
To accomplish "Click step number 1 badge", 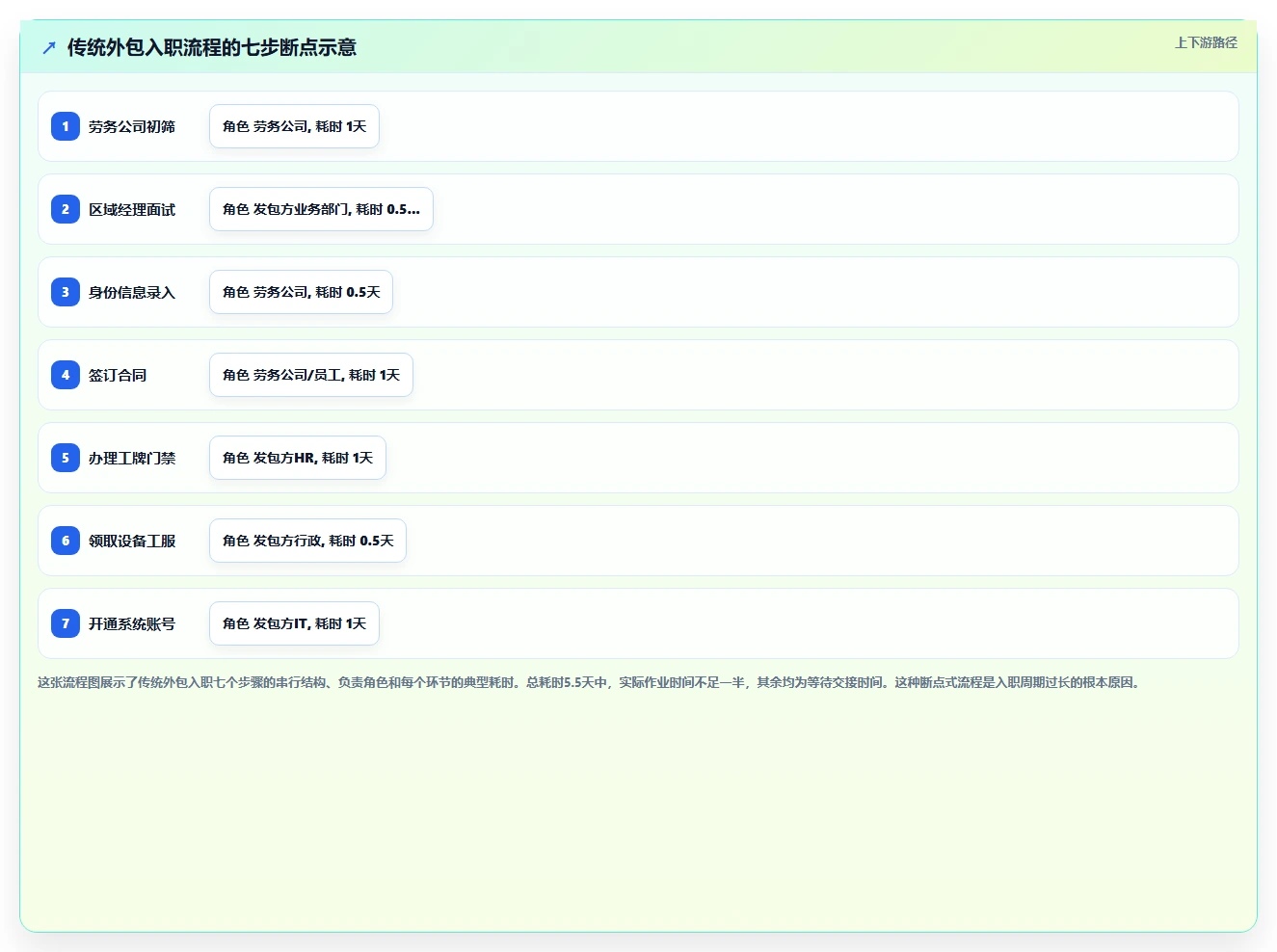I will 66,126.
